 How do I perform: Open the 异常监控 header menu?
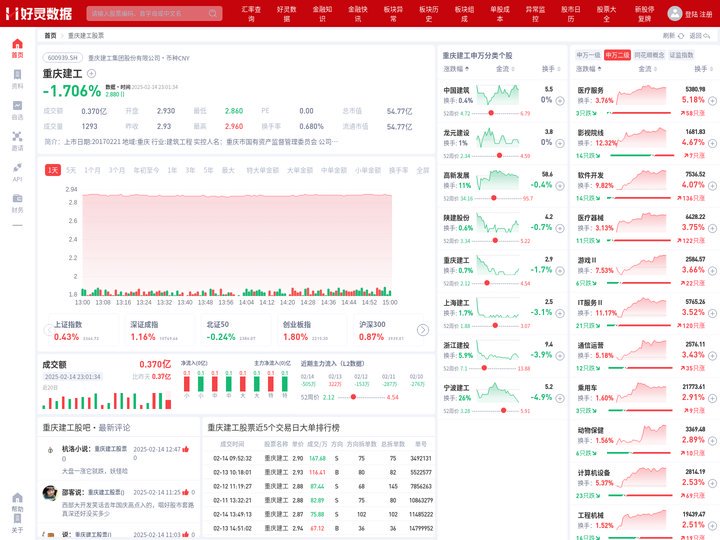(535, 13)
